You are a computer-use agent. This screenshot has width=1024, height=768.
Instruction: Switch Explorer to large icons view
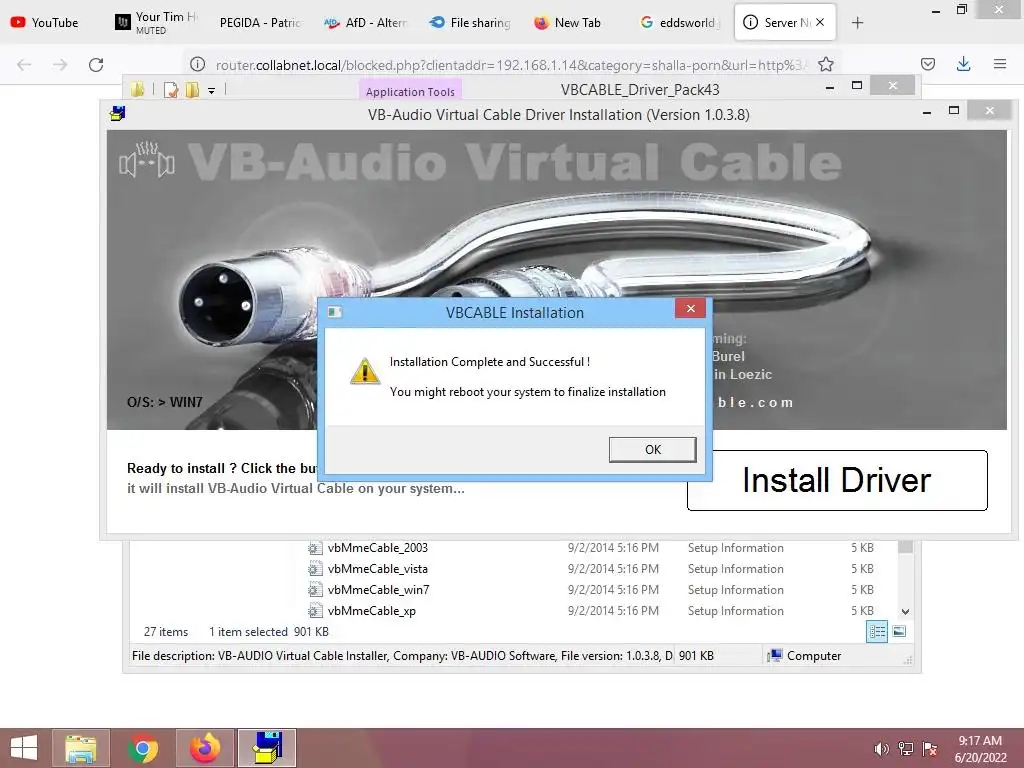click(x=899, y=632)
